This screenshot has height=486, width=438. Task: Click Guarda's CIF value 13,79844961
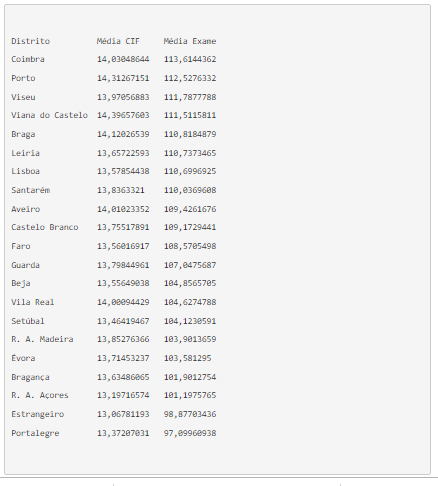coord(123,265)
